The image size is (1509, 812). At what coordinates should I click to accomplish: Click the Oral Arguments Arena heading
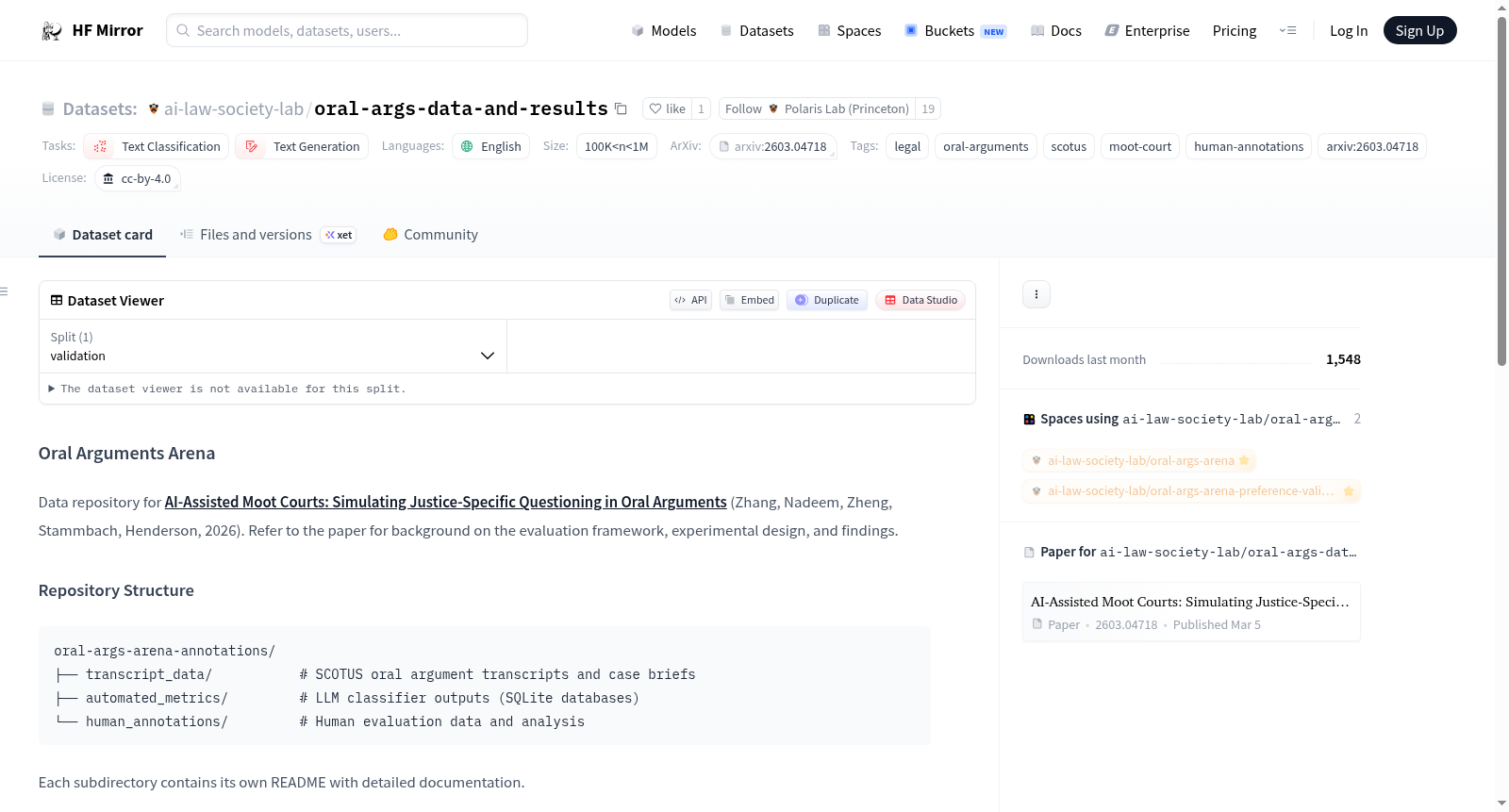[127, 454]
